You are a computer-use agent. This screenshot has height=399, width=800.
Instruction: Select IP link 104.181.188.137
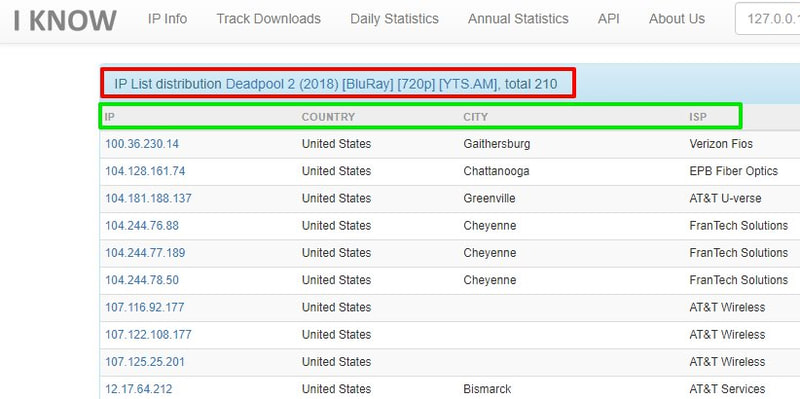click(x=148, y=198)
